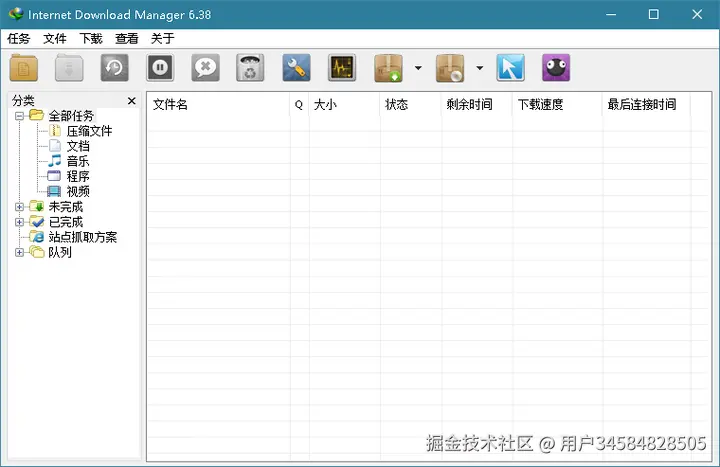Maximize the Internet Download Manager window
Viewport: 720px width, 467px height.
click(x=653, y=14)
